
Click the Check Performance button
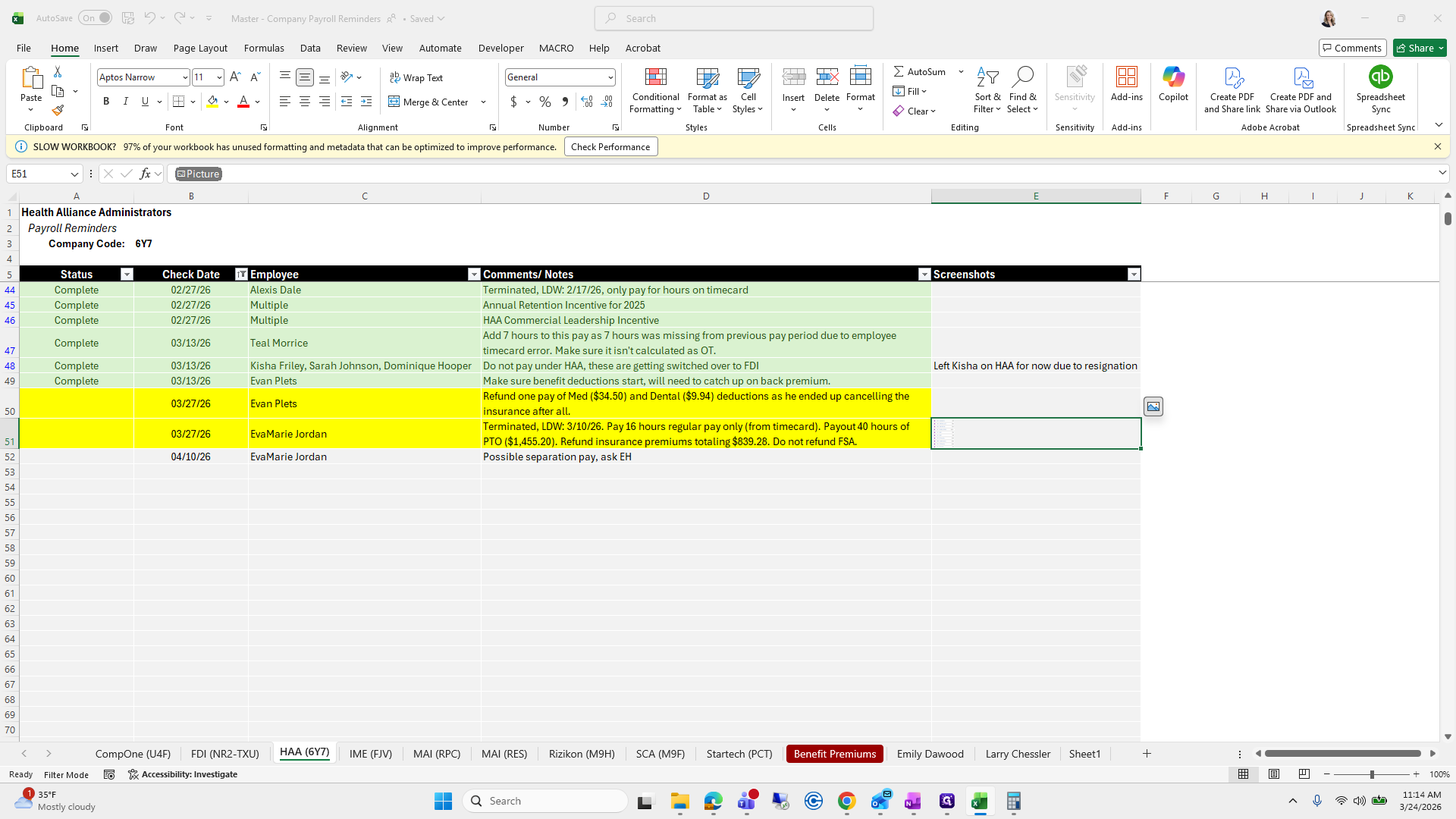click(610, 147)
